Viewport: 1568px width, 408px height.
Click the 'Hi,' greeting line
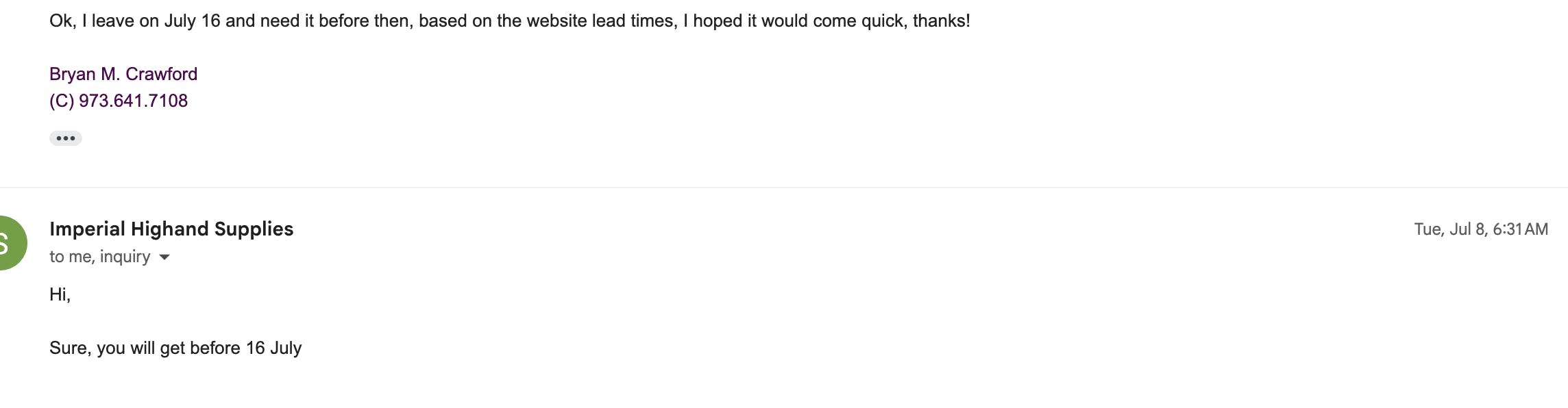(x=60, y=294)
